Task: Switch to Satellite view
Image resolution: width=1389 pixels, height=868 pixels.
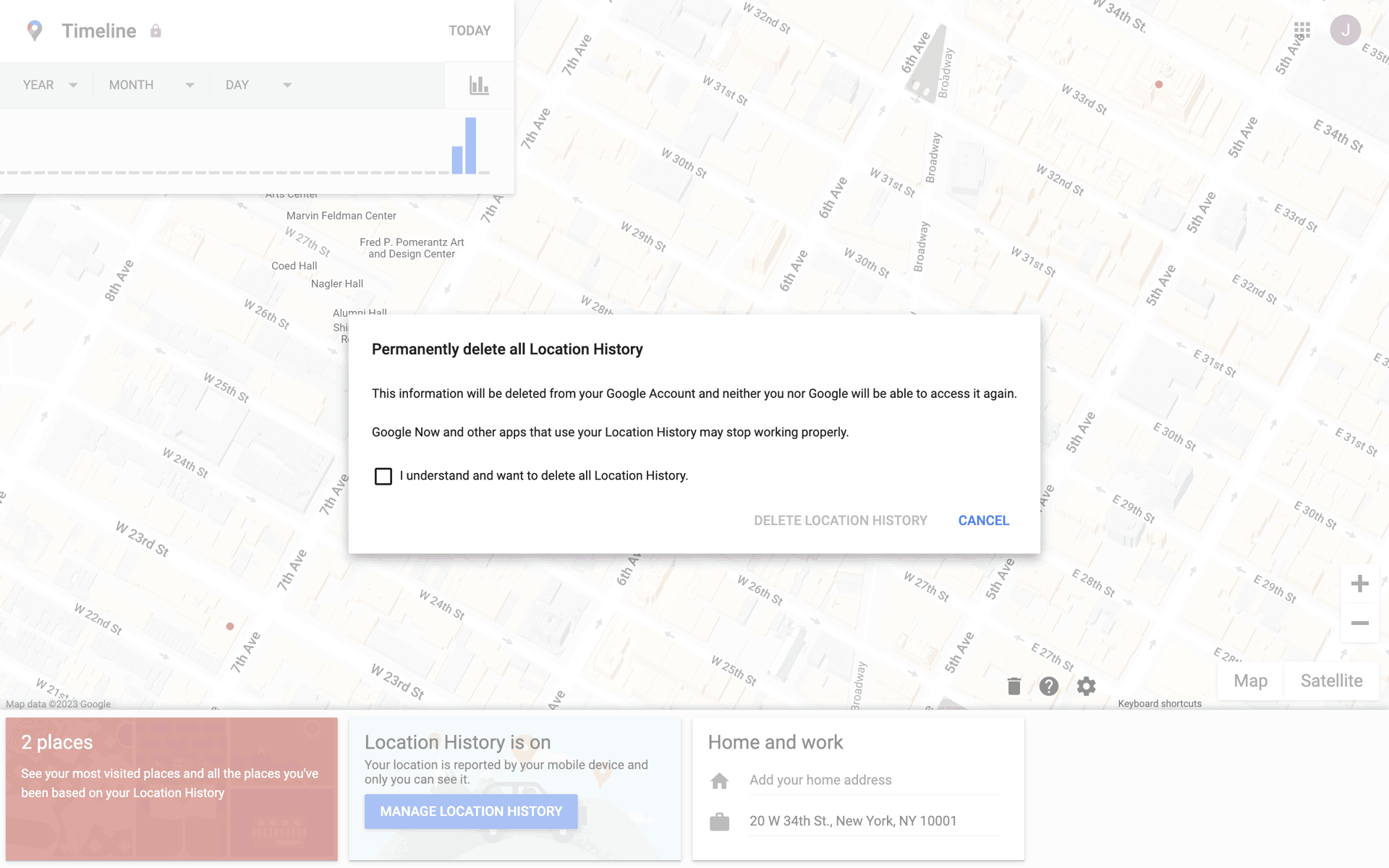Action: coord(1331,681)
